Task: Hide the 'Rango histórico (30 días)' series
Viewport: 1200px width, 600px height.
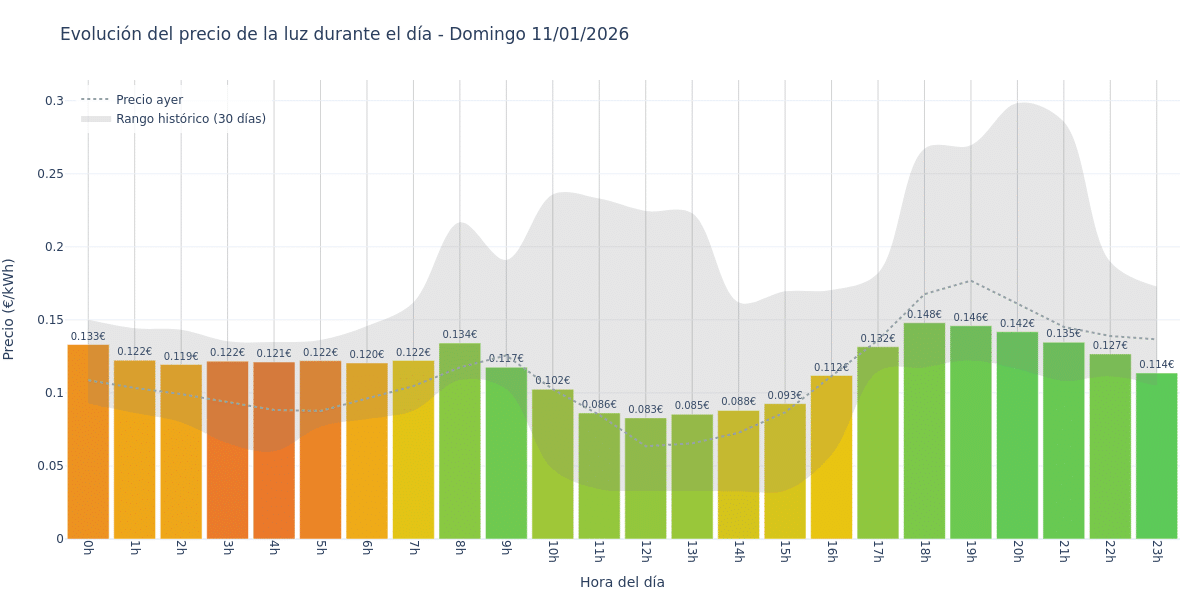Action: 190,119
